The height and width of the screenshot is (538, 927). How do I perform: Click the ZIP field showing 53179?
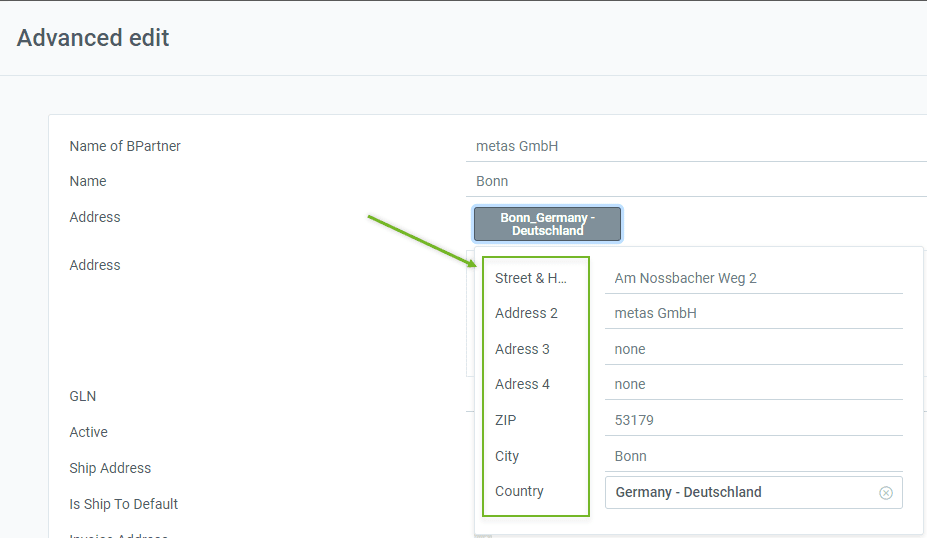(753, 420)
